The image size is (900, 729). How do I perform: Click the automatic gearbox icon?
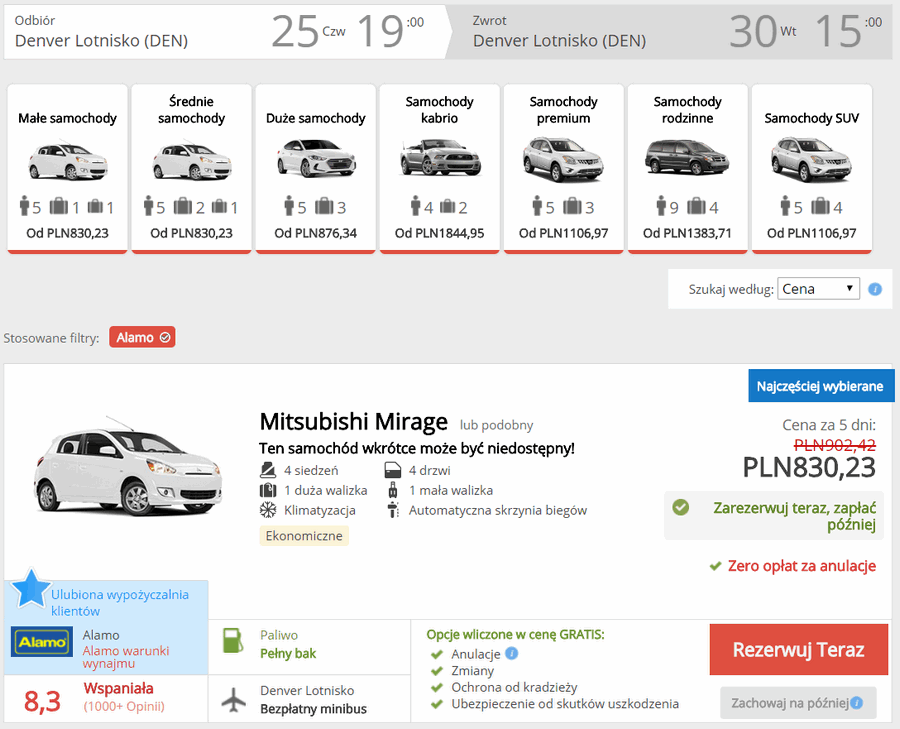tap(393, 510)
